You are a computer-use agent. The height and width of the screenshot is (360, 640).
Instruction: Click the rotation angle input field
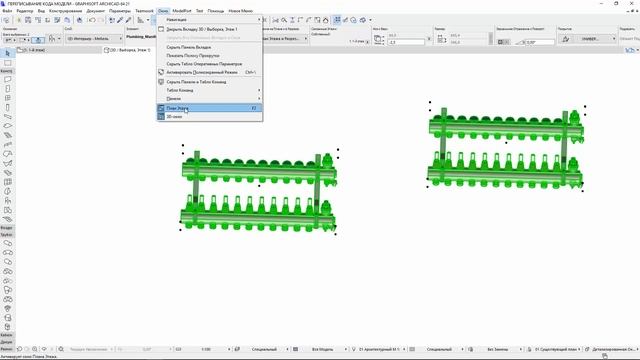coord(540,42)
